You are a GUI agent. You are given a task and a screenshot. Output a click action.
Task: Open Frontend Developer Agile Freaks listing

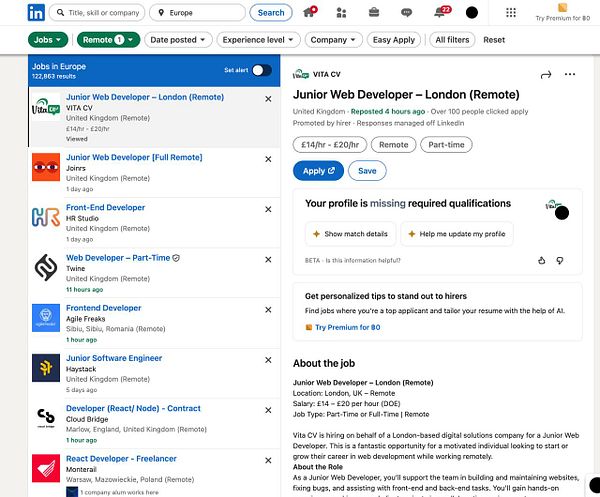point(104,308)
